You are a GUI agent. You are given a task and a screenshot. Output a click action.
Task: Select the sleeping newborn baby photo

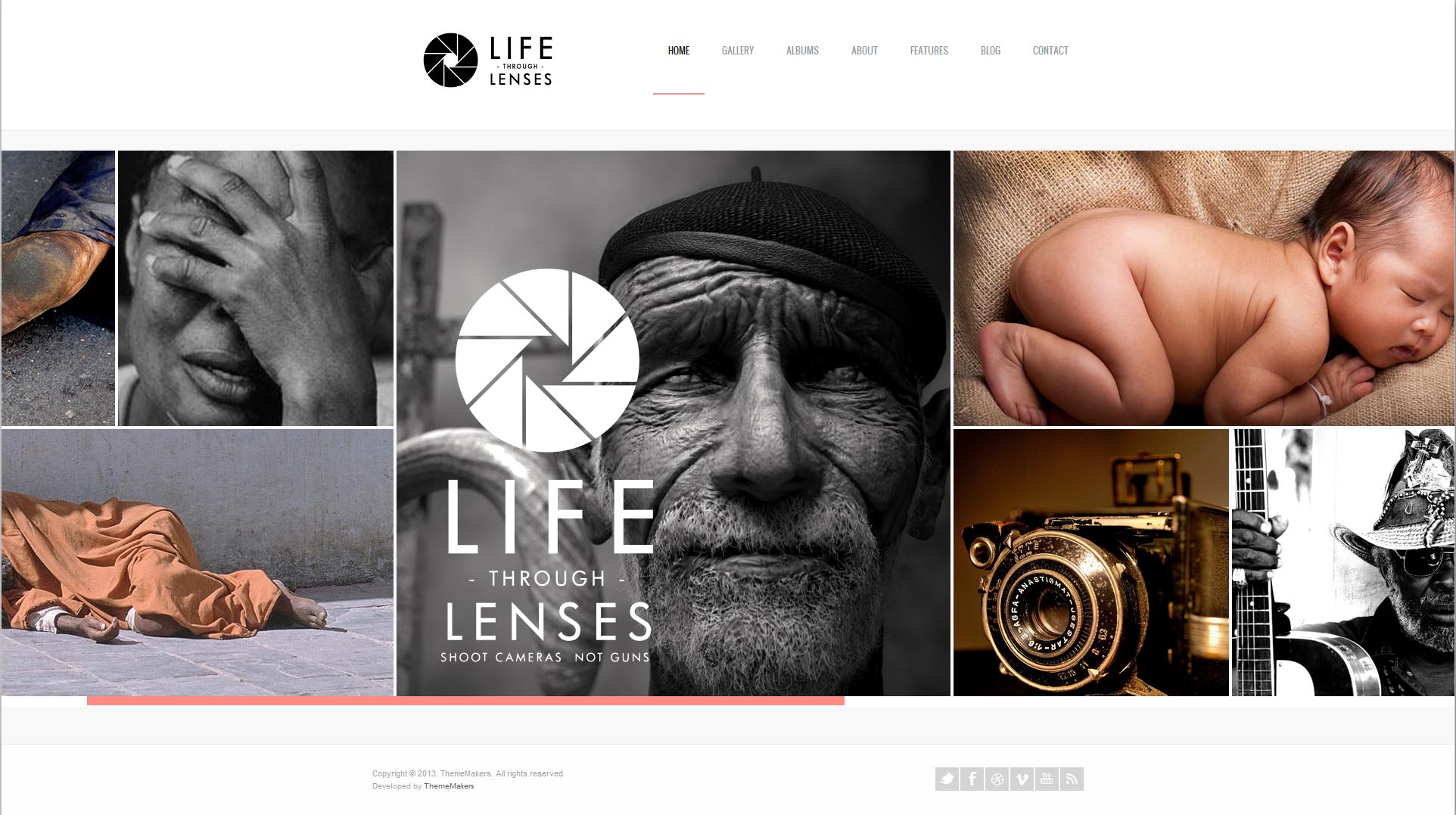pos(1204,288)
